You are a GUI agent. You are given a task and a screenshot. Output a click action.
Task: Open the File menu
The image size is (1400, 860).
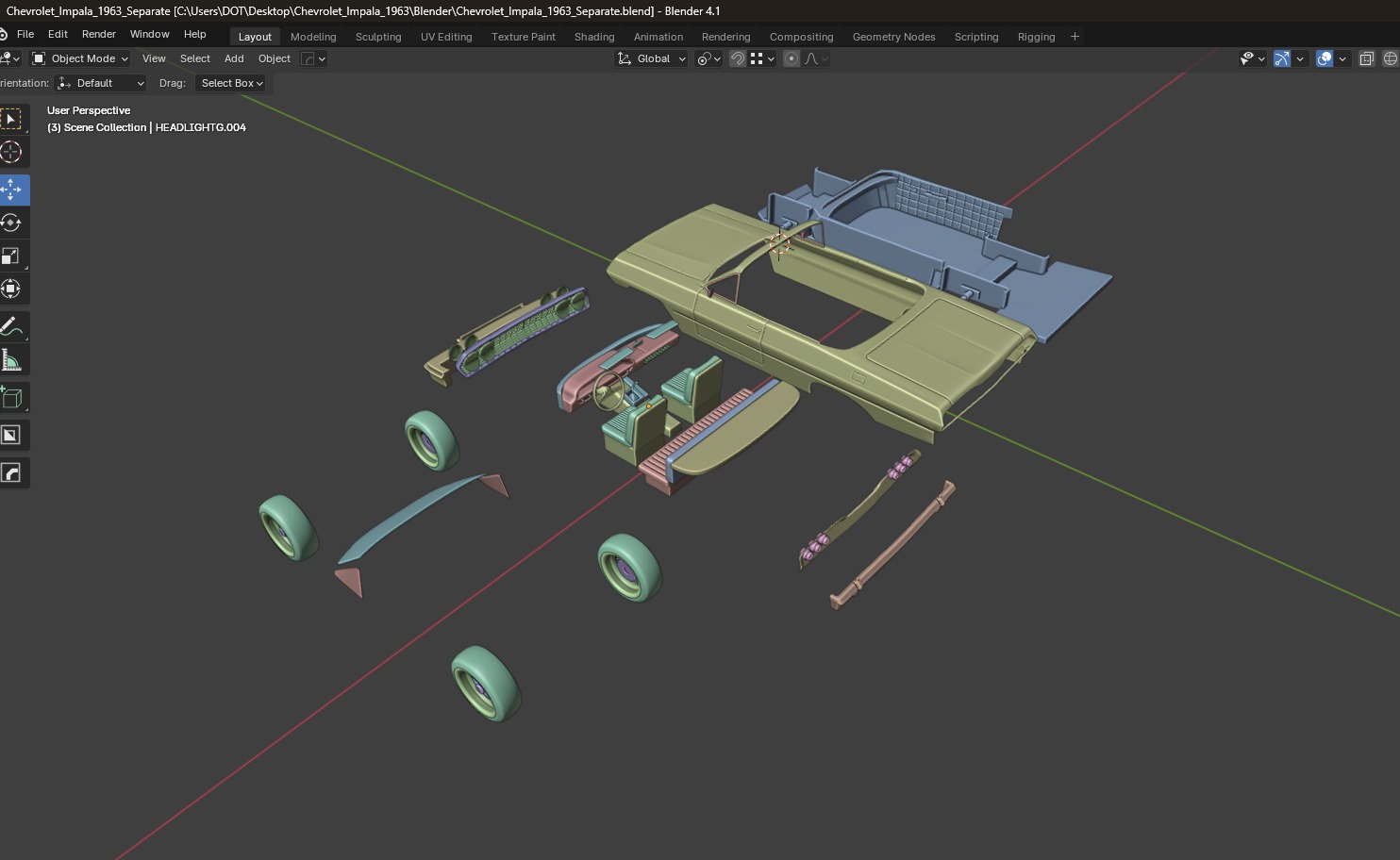coord(25,34)
